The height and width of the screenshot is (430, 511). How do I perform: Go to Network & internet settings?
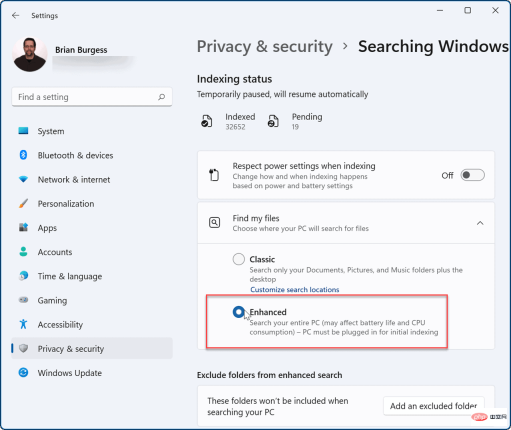[92, 180]
